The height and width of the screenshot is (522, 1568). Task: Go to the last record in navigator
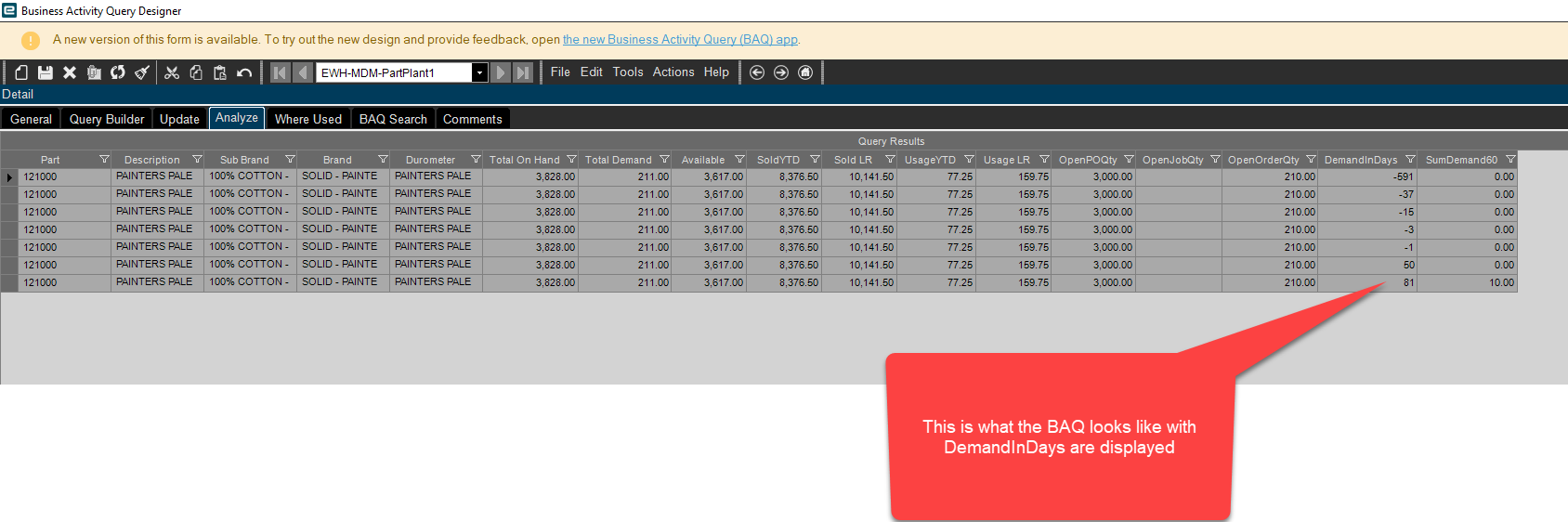coord(523,72)
